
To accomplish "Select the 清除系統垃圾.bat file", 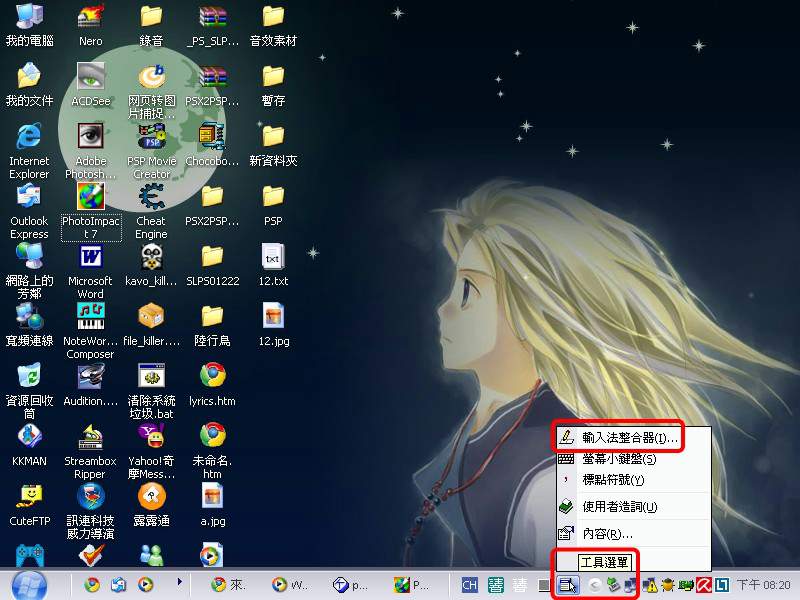I will [x=151, y=392].
